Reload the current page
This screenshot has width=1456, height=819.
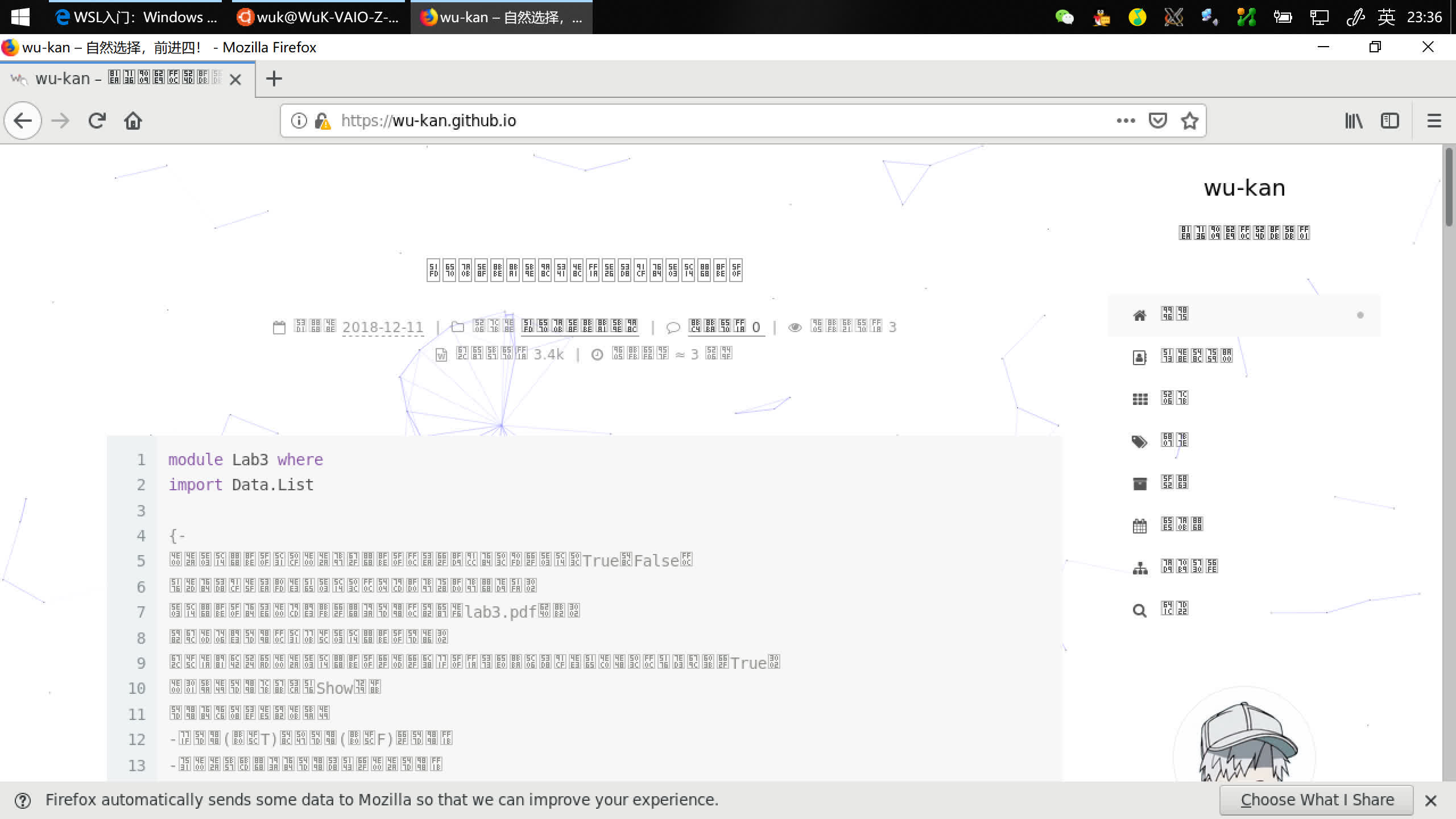[97, 121]
